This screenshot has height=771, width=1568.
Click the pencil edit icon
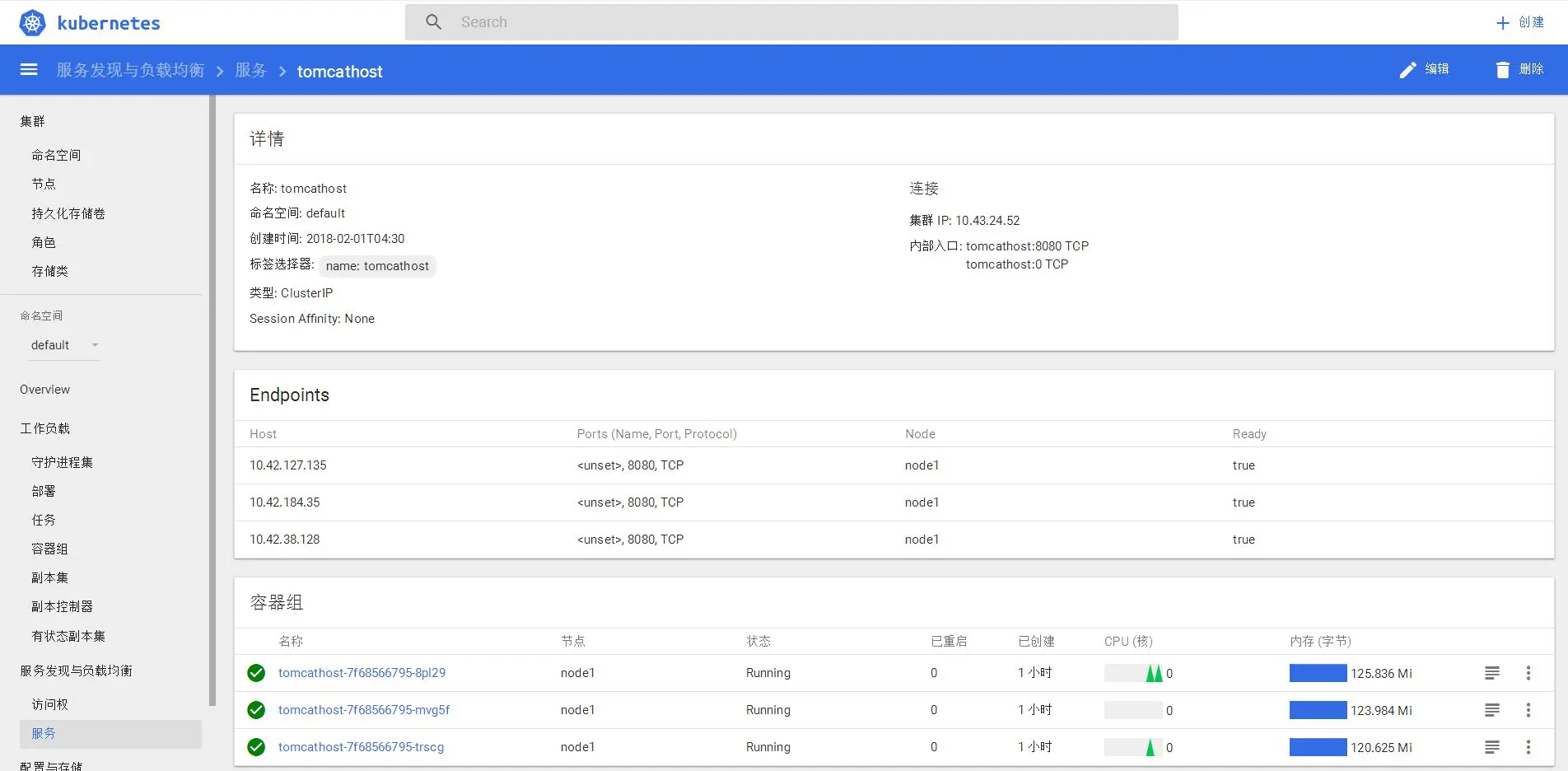1407,69
